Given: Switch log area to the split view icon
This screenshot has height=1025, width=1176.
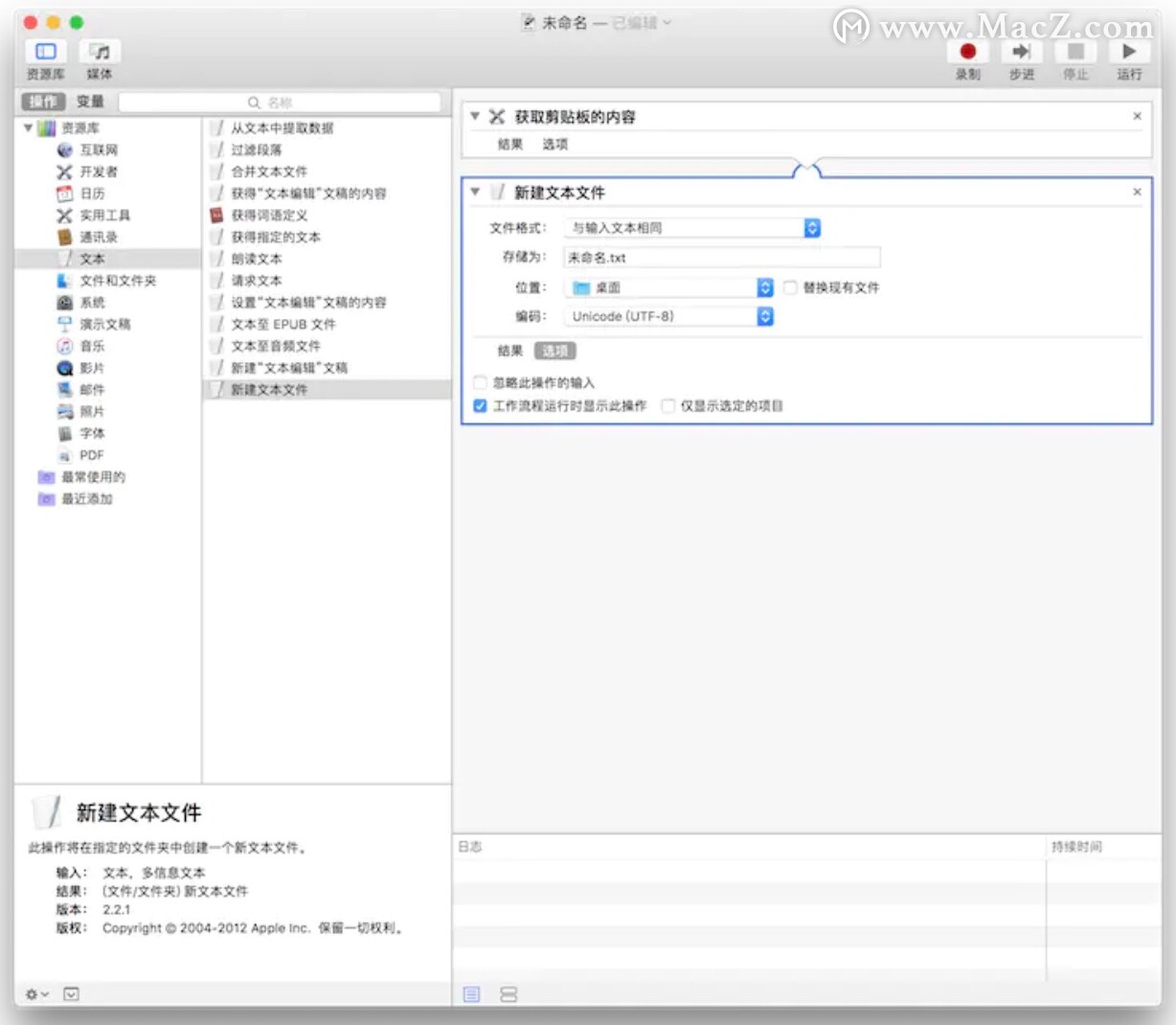Looking at the screenshot, I should click(x=509, y=994).
